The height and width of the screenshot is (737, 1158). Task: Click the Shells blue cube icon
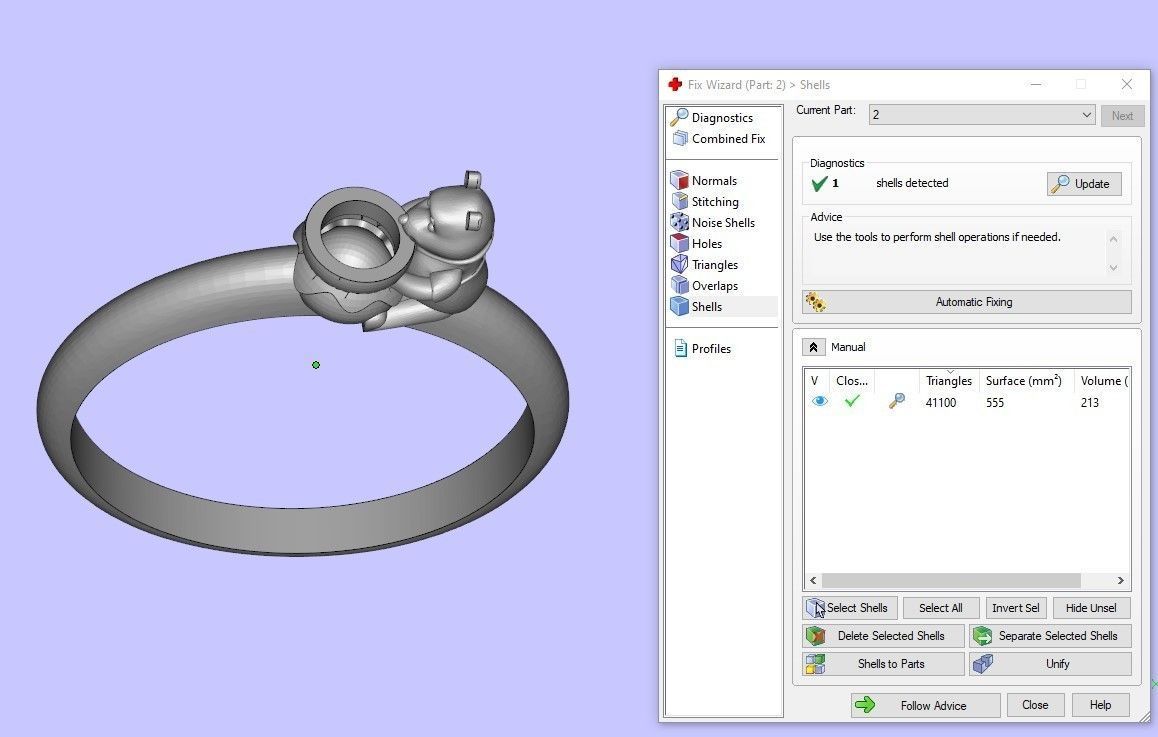pyautogui.click(x=679, y=306)
